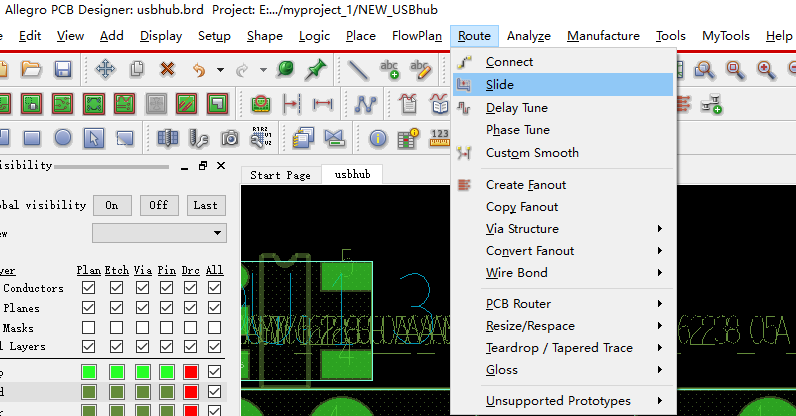This screenshot has width=796, height=416.
Task: Toggle Planes Via checkbox
Action: [143, 308]
